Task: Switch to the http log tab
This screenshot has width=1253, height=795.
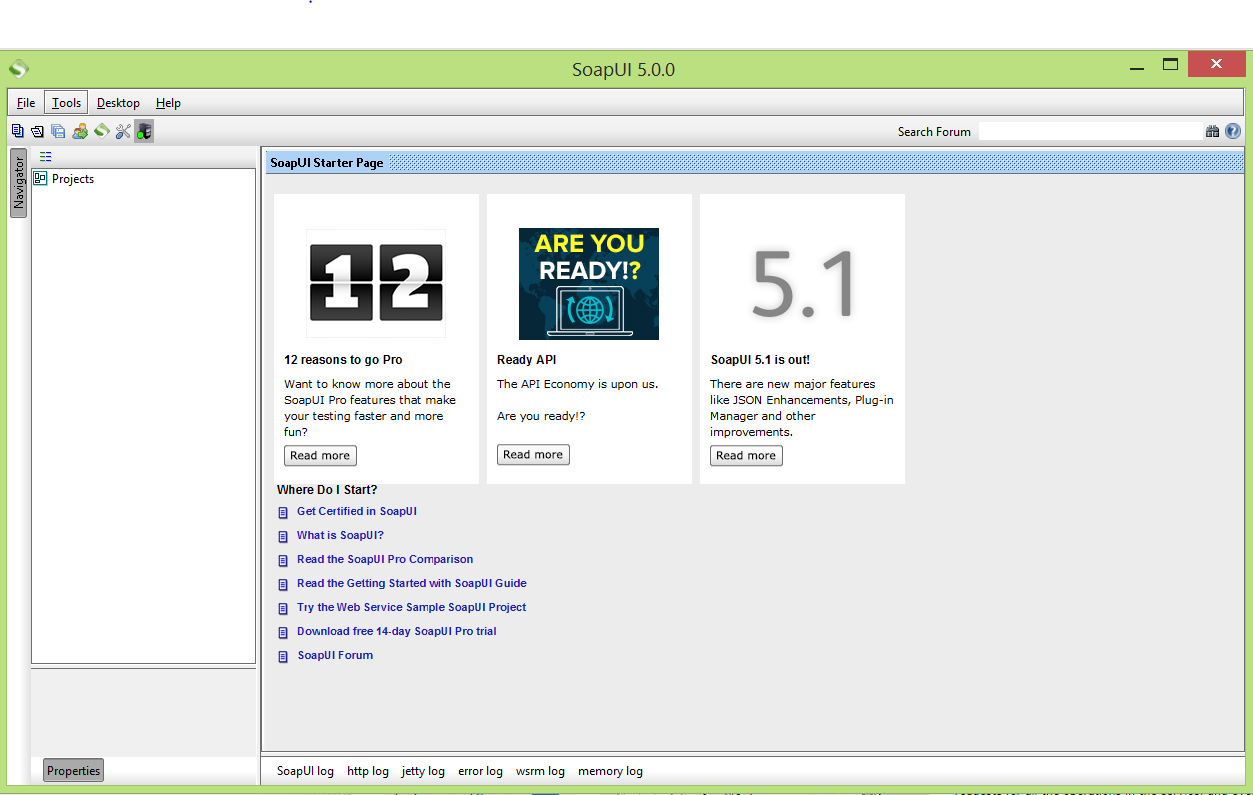Action: [367, 771]
